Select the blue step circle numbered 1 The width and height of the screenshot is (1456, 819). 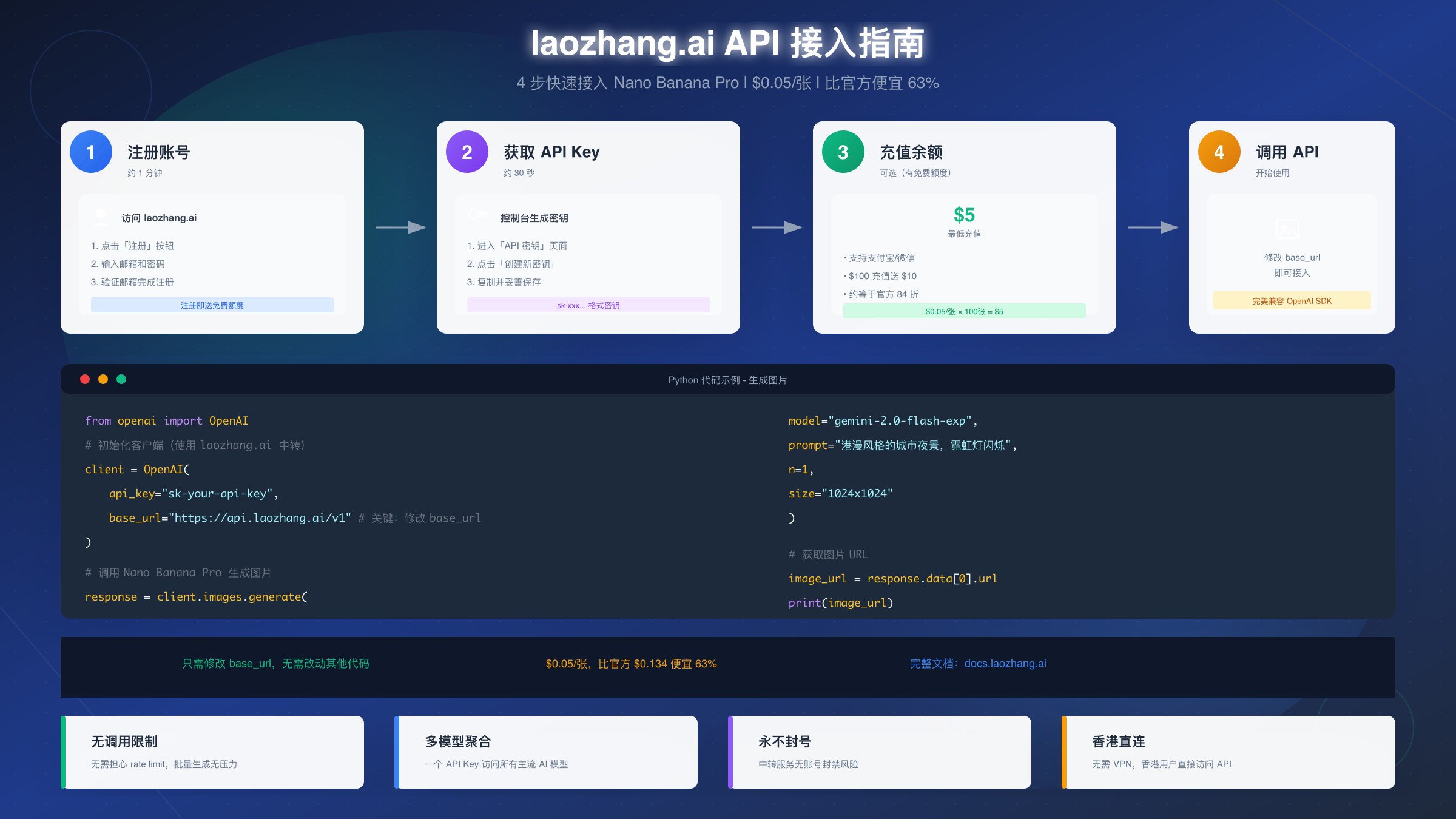(x=91, y=152)
